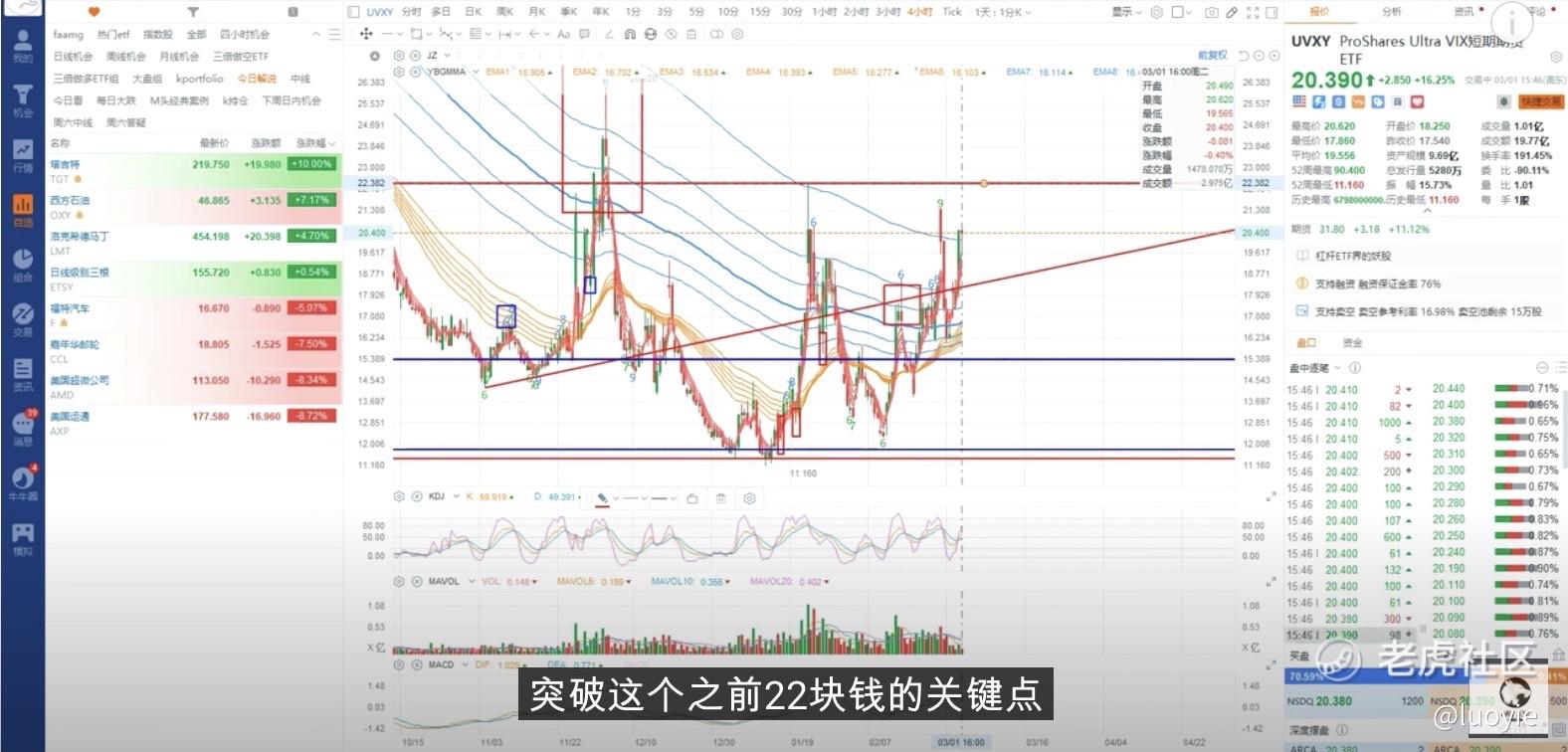Viewport: 1568px width, 752px height.
Task: Expand the 显示 display dropdown
Action: coord(1126,12)
